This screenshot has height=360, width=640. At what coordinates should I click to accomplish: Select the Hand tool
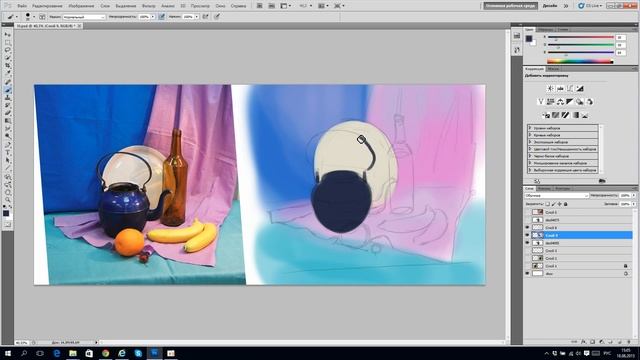click(7, 192)
